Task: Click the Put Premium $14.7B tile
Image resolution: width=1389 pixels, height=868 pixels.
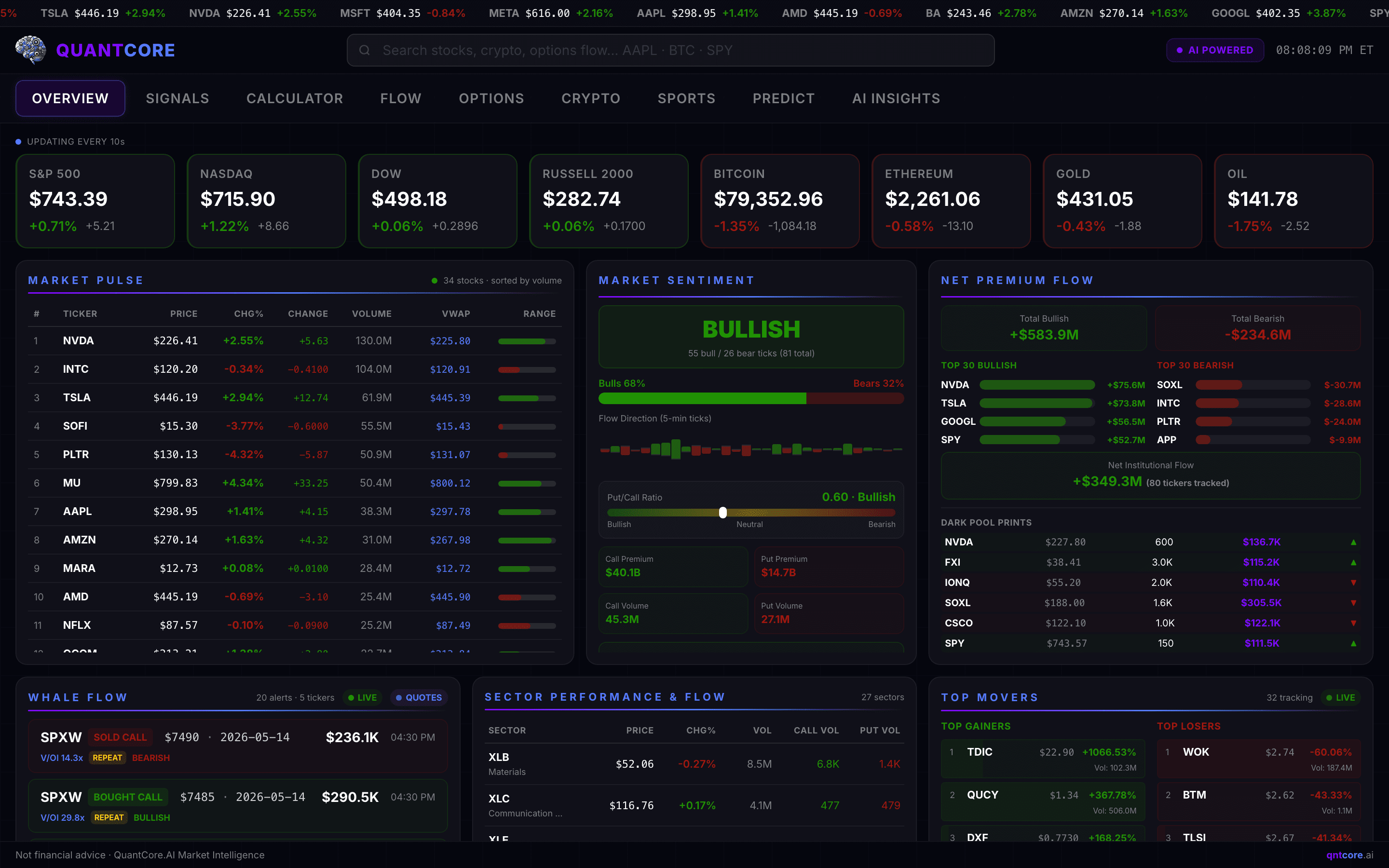Action: 829,567
